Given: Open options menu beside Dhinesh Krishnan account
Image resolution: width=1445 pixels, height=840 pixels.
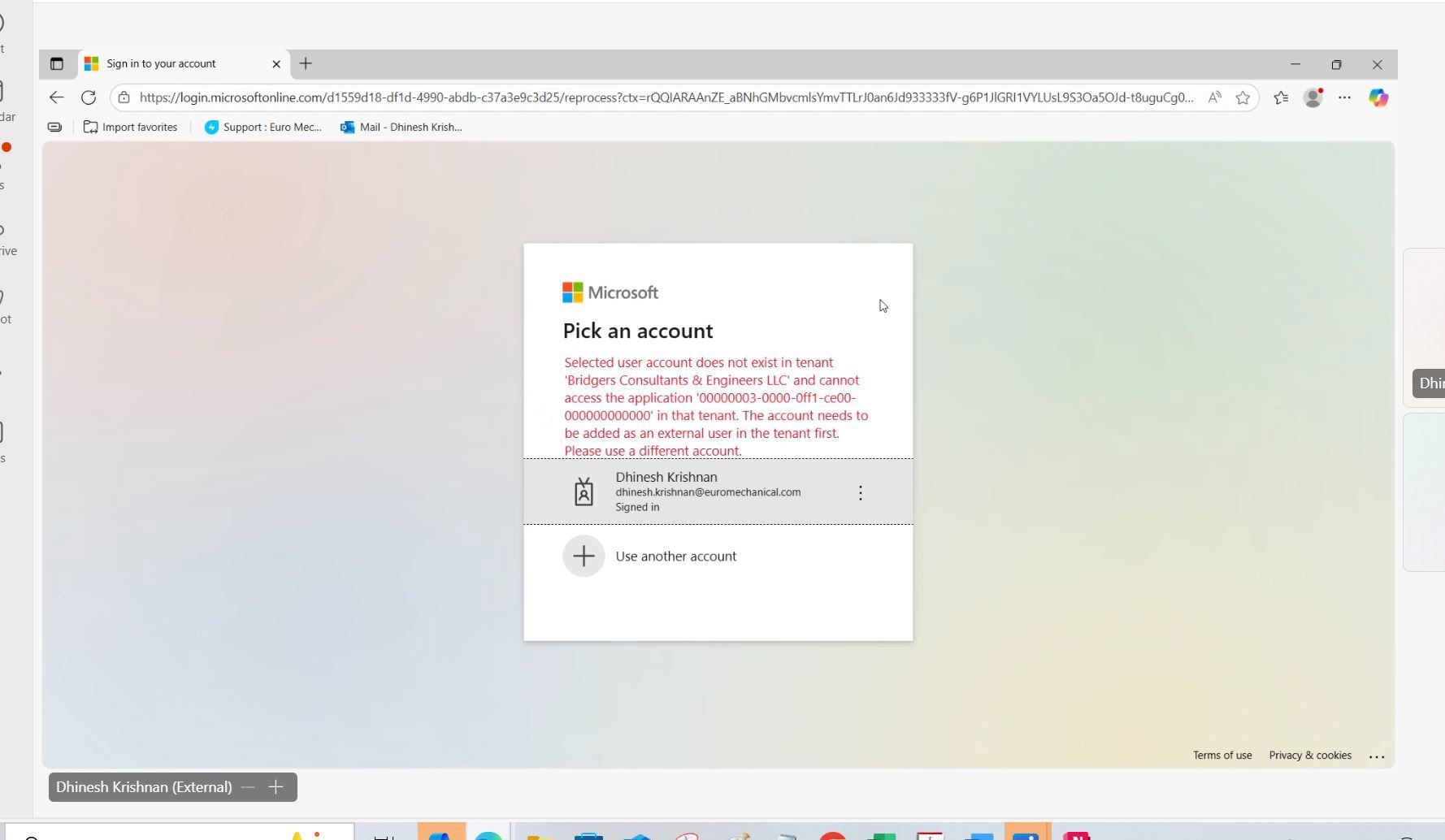Looking at the screenshot, I should (860, 492).
